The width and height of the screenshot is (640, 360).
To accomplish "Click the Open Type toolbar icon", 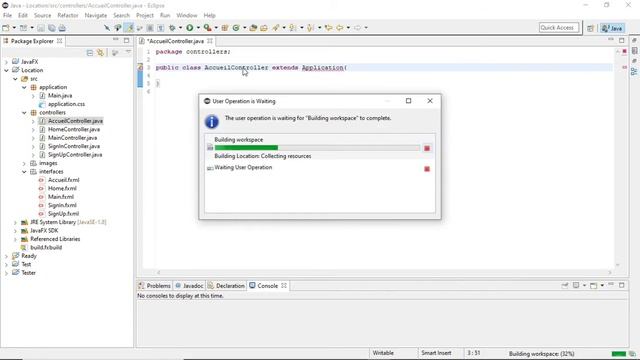I will click(x=253, y=28).
